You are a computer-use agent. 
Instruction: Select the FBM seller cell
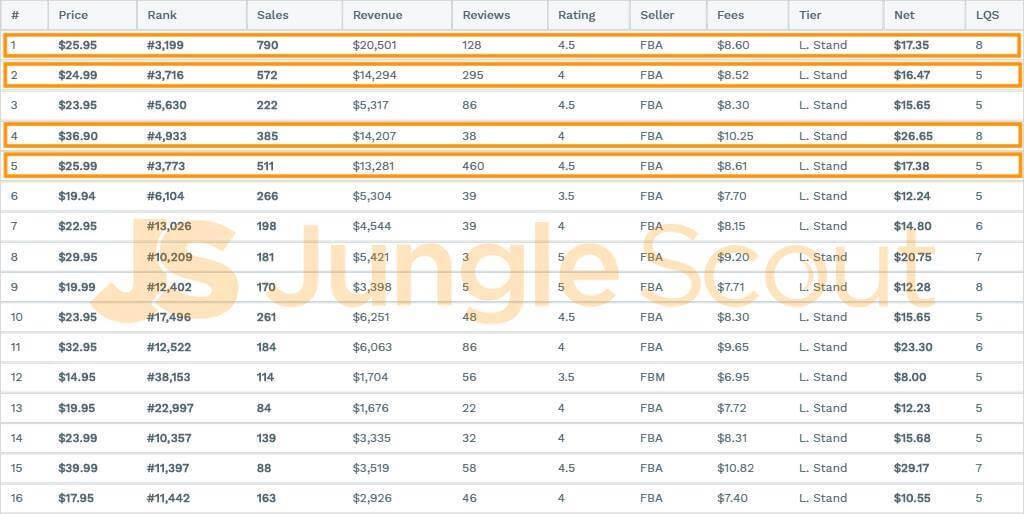[x=652, y=377]
